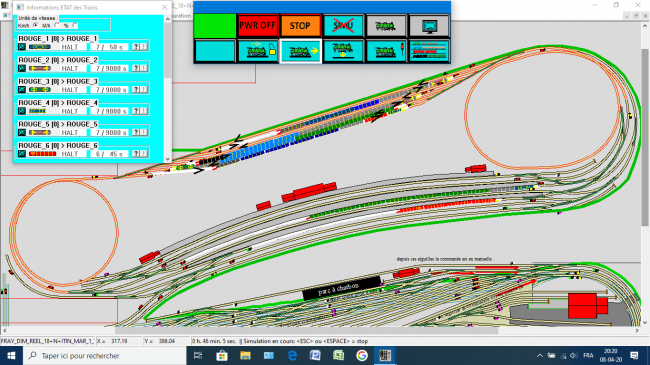
Task: Click the layout horizontal scrollbar thumb
Action: 306,331
